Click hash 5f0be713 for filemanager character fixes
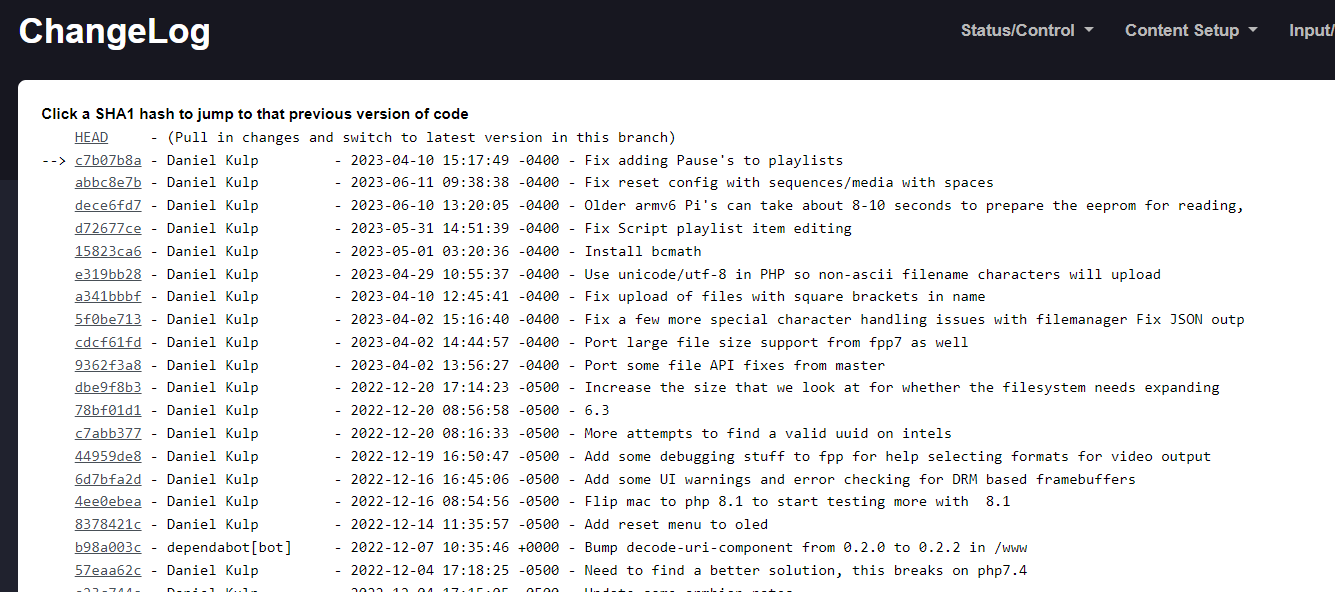1335x592 pixels. tap(108, 319)
